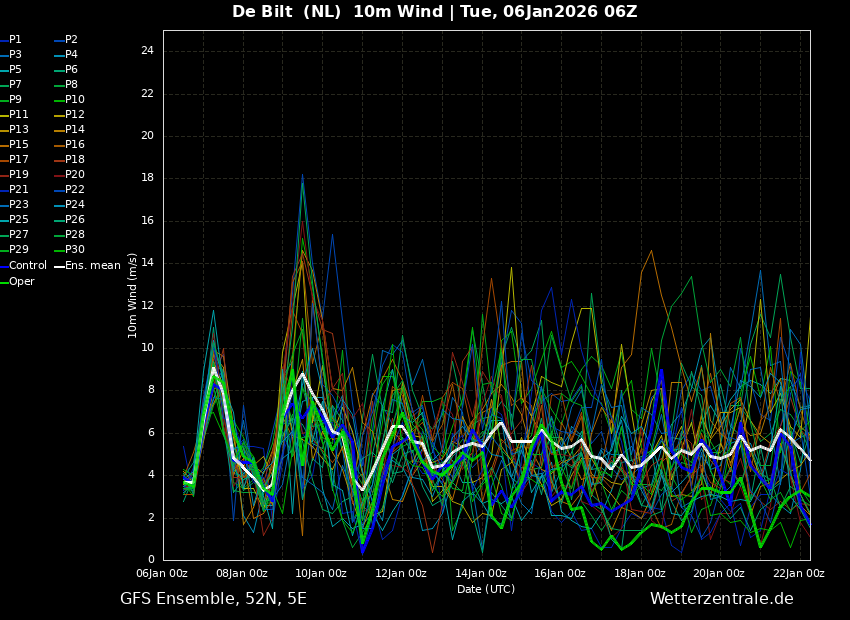Click the P1 legend entry

click(x=10, y=40)
